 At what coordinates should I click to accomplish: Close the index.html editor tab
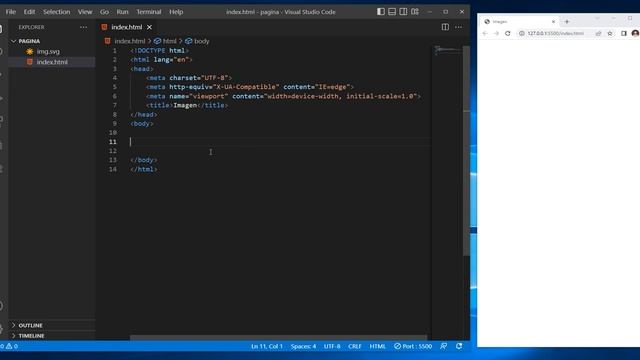pos(149,27)
